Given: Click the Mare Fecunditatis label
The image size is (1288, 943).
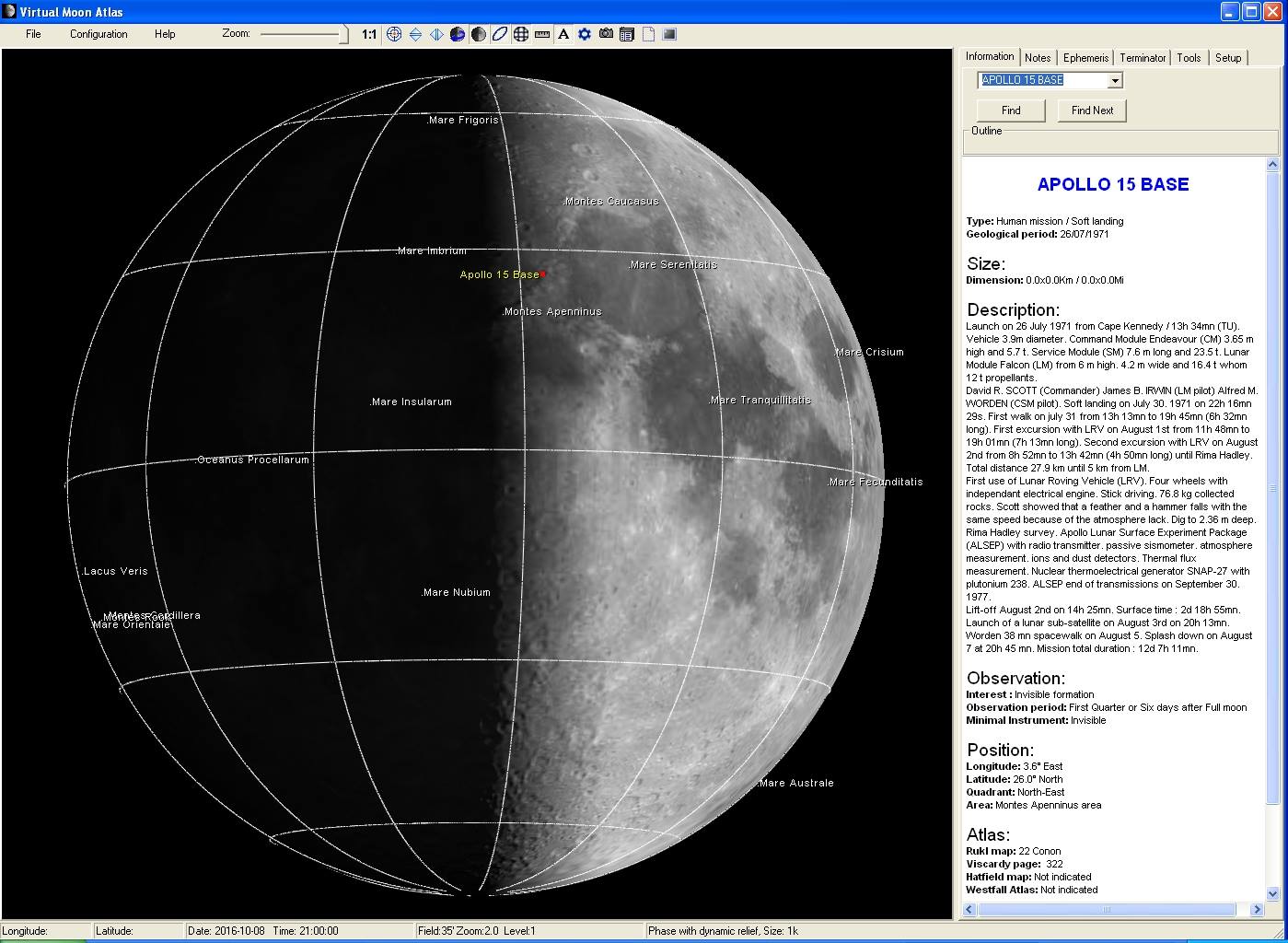Looking at the screenshot, I should click(x=875, y=482).
